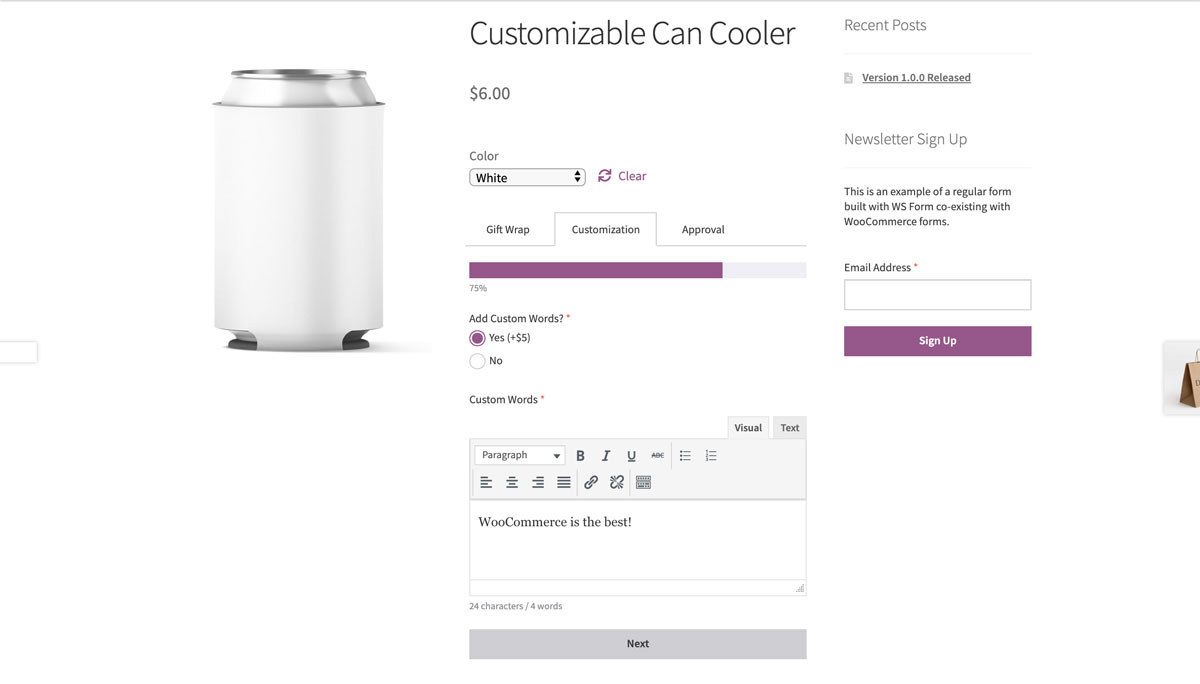Screen dimensions: 1200x684
Task: Underline text in the Custom Words editor
Action: point(631,455)
